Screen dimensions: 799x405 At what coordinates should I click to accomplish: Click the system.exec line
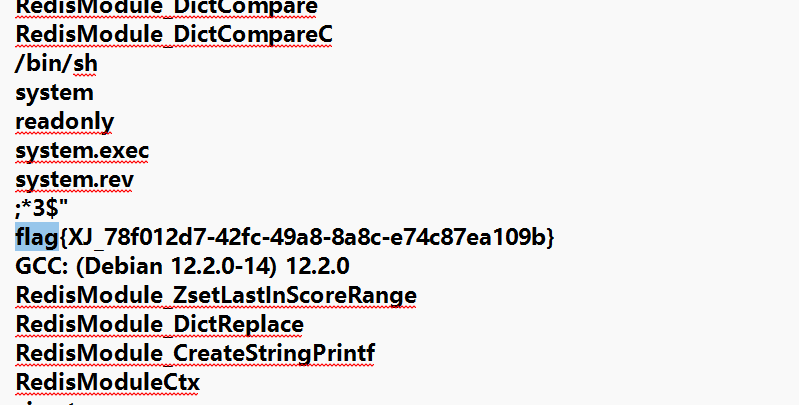tap(82, 151)
